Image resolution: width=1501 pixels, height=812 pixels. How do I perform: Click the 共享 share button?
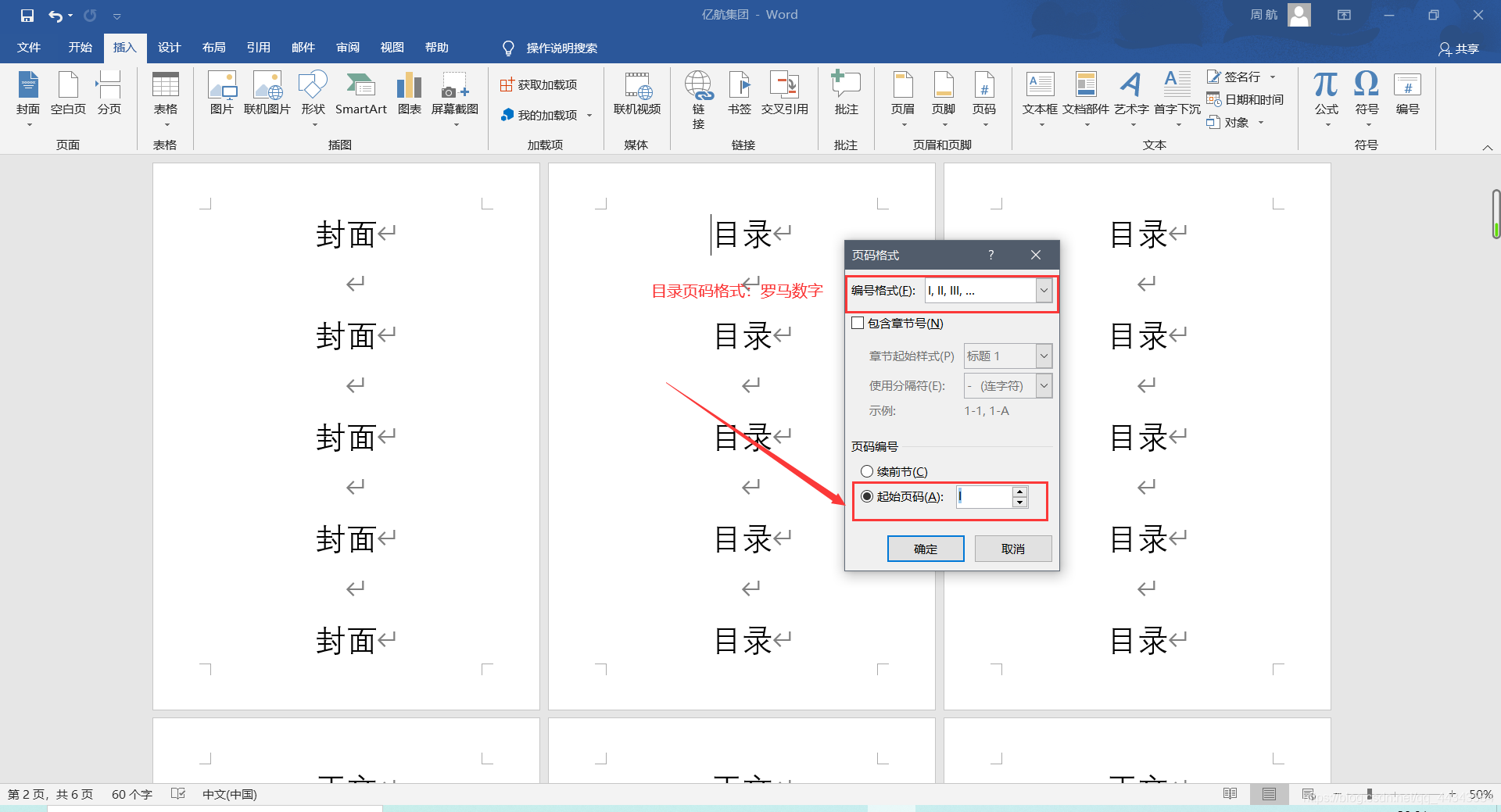(x=1459, y=48)
